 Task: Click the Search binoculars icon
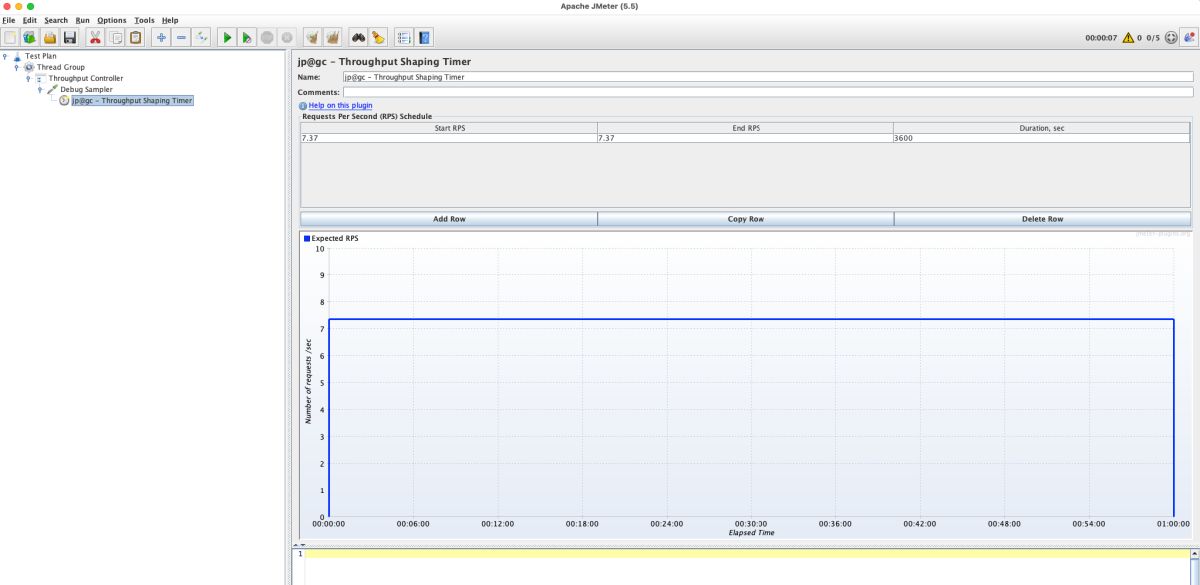(x=358, y=37)
